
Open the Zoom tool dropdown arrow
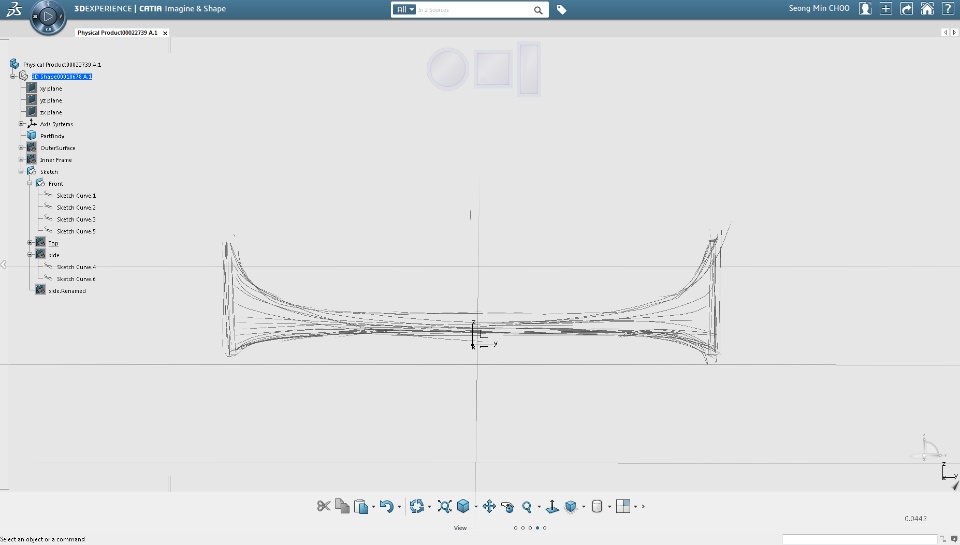pyautogui.click(x=539, y=507)
